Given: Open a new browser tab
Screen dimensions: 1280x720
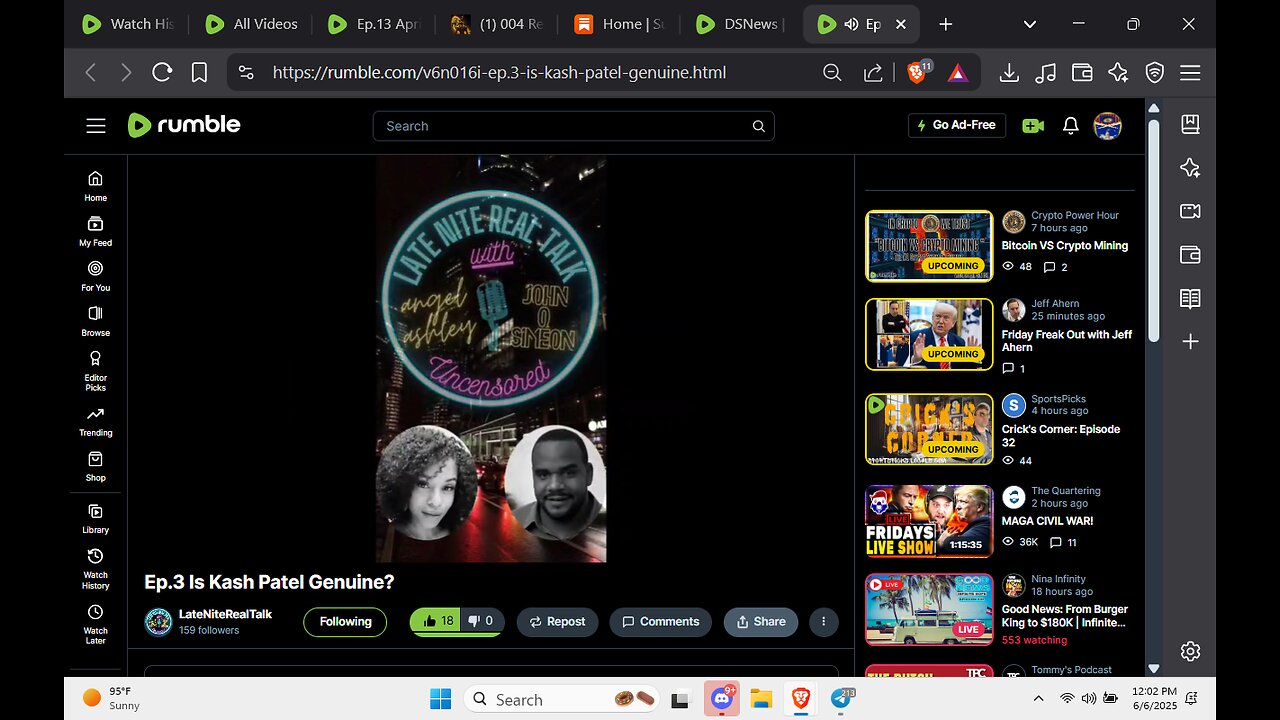Looking at the screenshot, I should pyautogui.click(x=946, y=24).
